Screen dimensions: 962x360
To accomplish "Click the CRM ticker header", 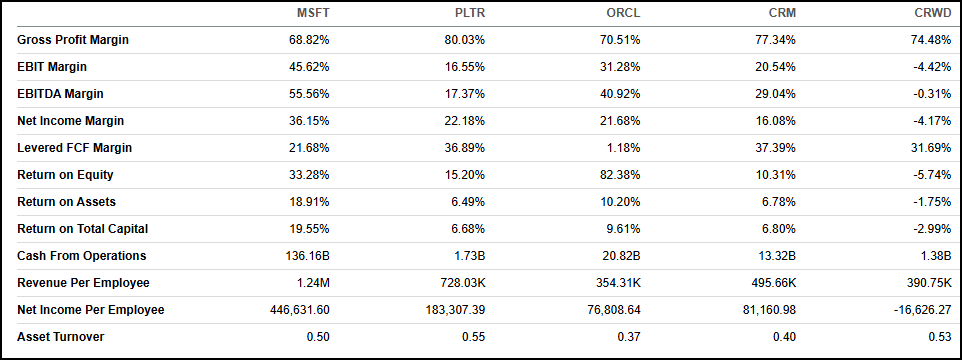I will click(782, 13).
